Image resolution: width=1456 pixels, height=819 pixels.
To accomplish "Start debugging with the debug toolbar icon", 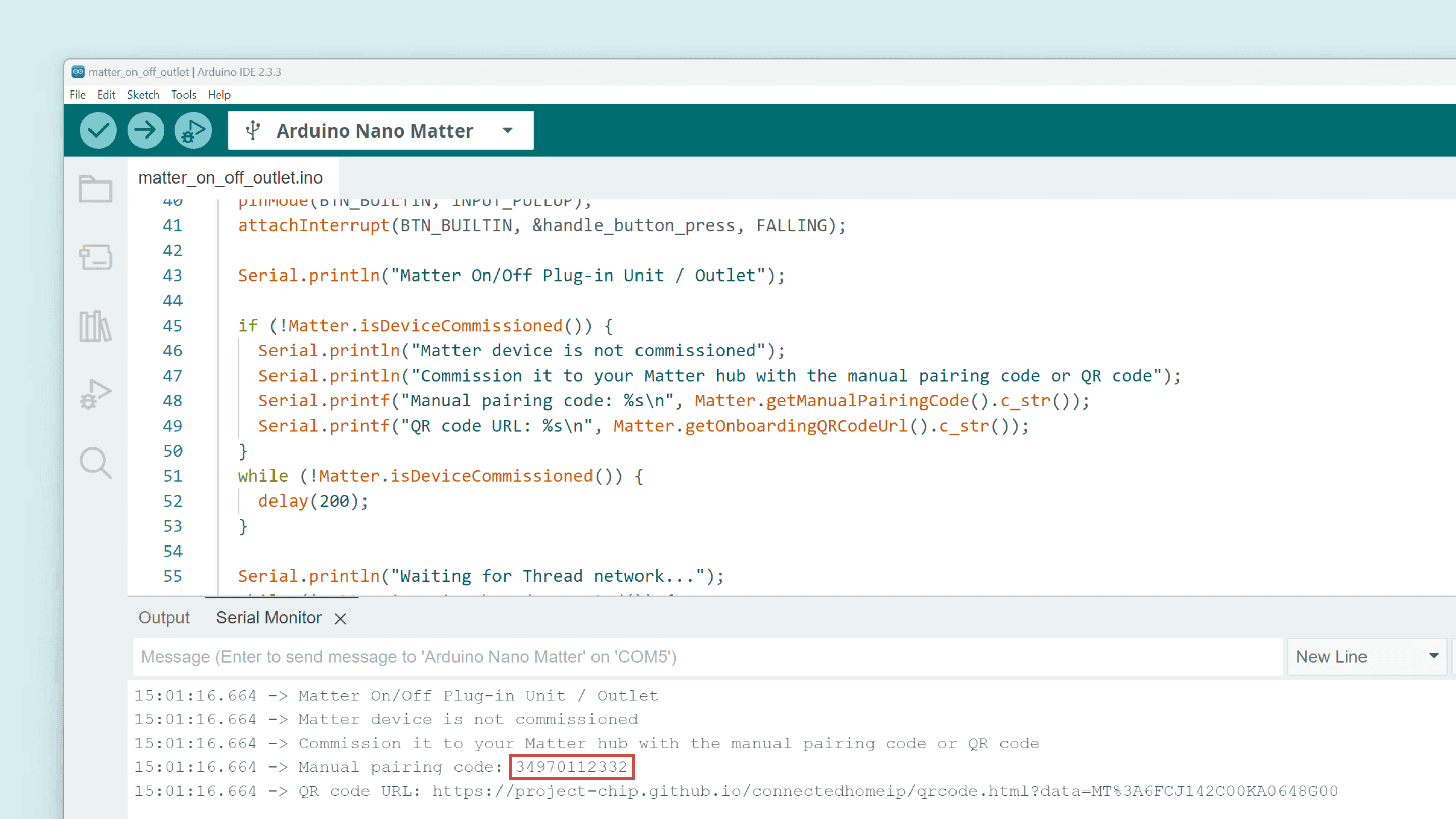I will click(x=193, y=130).
